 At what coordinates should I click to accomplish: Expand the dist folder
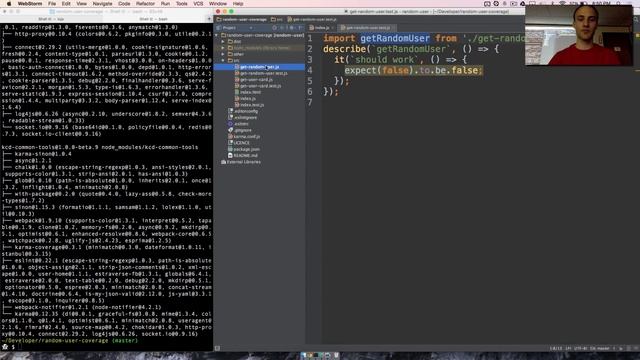(x=223, y=42)
